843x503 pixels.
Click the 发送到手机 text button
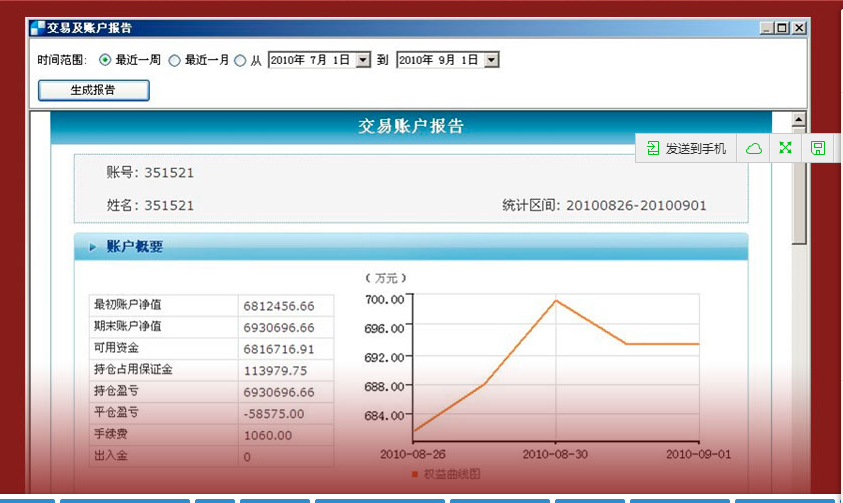point(695,148)
